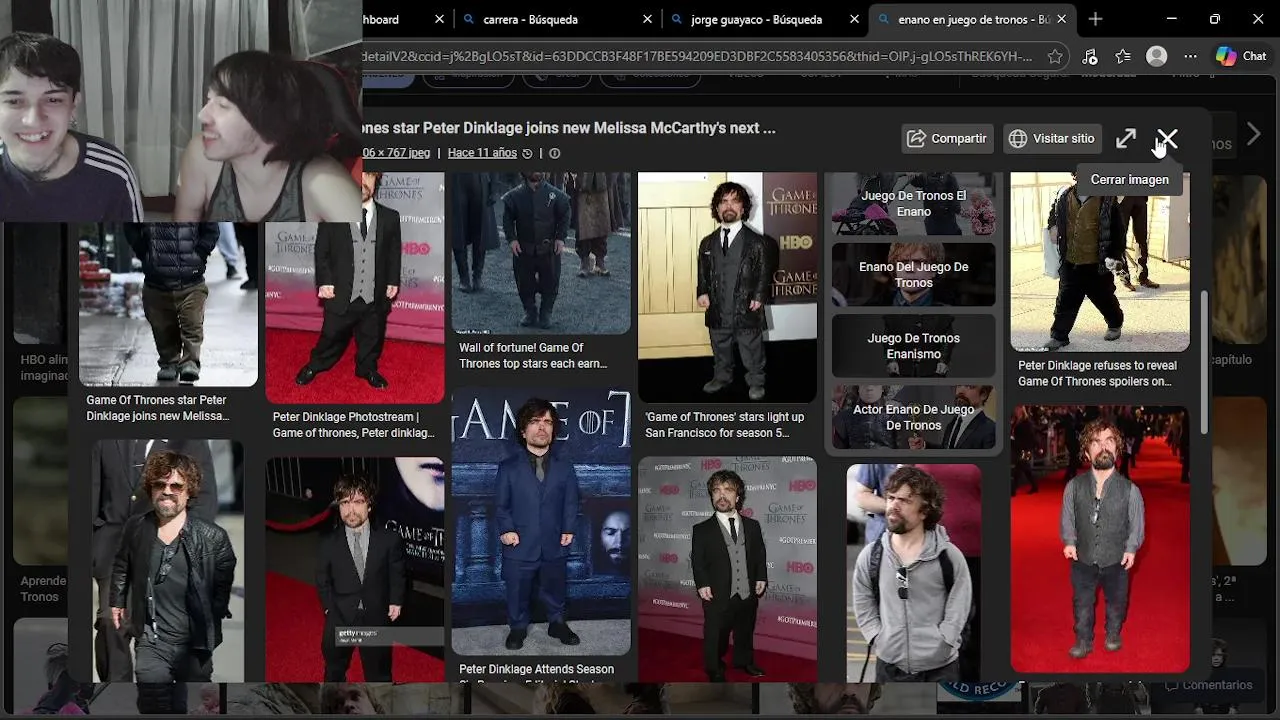Close the jorge guayaco - Búsqueda tab
Viewport: 1280px width, 720px height.
[854, 19]
